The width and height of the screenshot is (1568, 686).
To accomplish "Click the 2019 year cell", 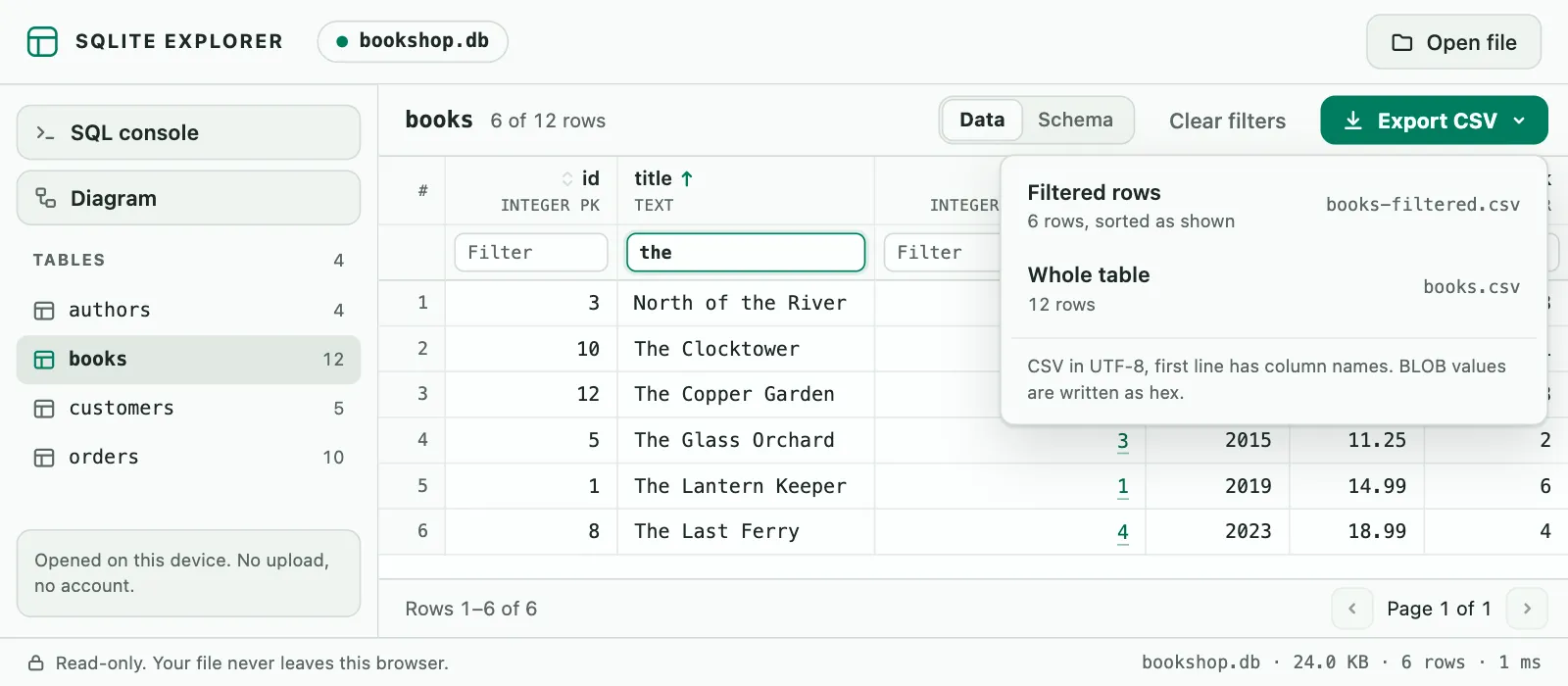I will click(x=1218, y=486).
